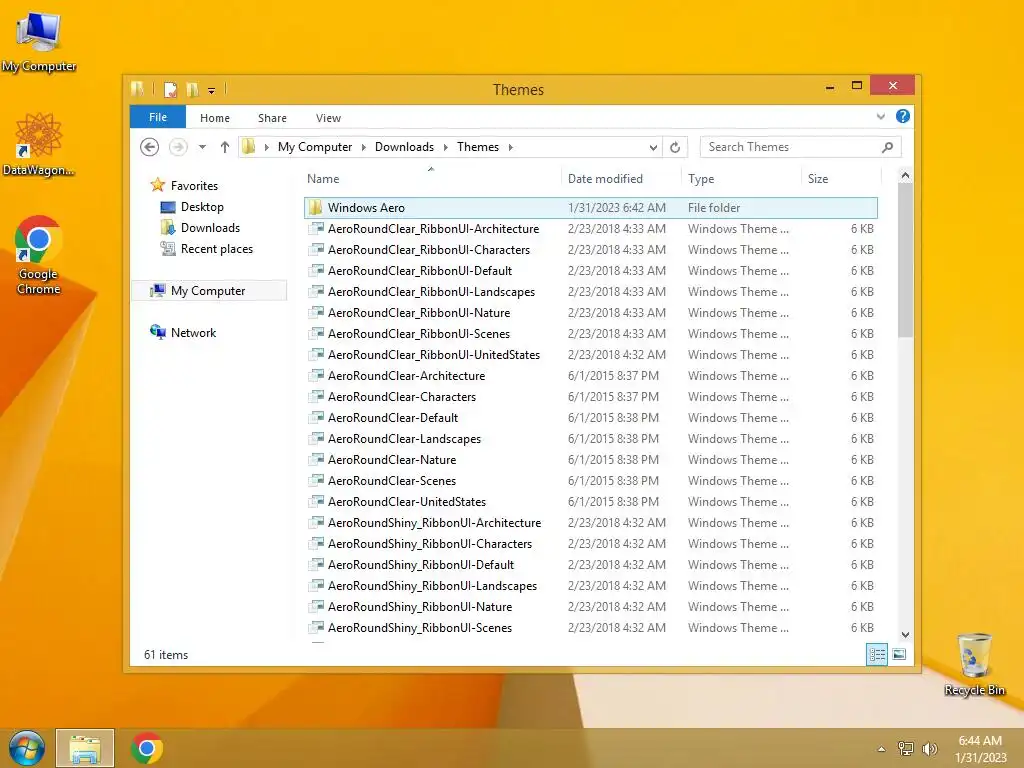
Task: Select the AeroRoundClear-Architecture file
Action: pos(590,376)
